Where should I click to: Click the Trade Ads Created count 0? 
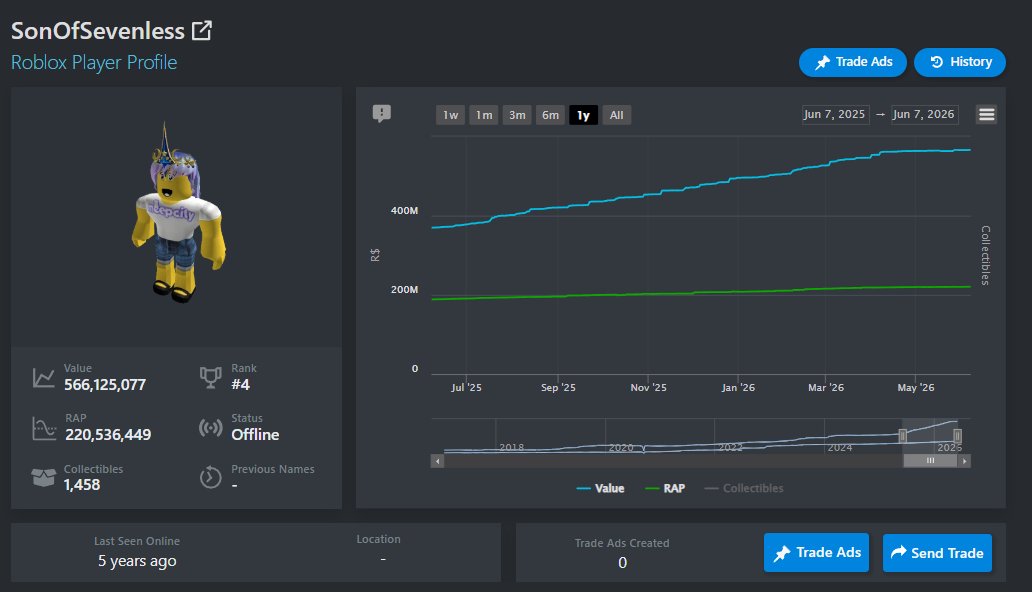(622, 563)
